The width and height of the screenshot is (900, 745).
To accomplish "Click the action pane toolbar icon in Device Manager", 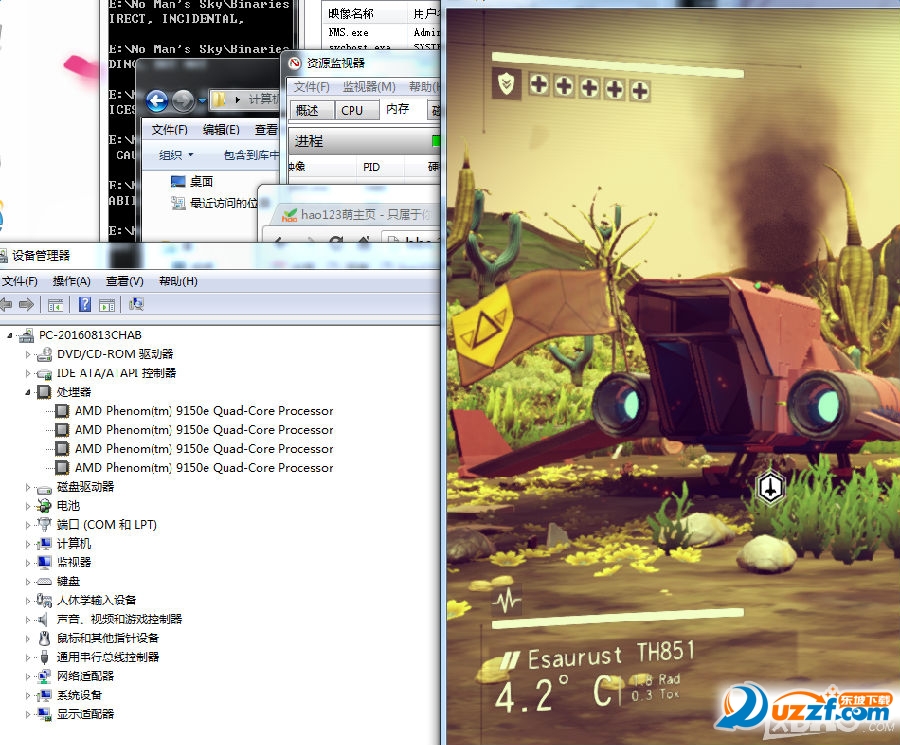I will (107, 305).
